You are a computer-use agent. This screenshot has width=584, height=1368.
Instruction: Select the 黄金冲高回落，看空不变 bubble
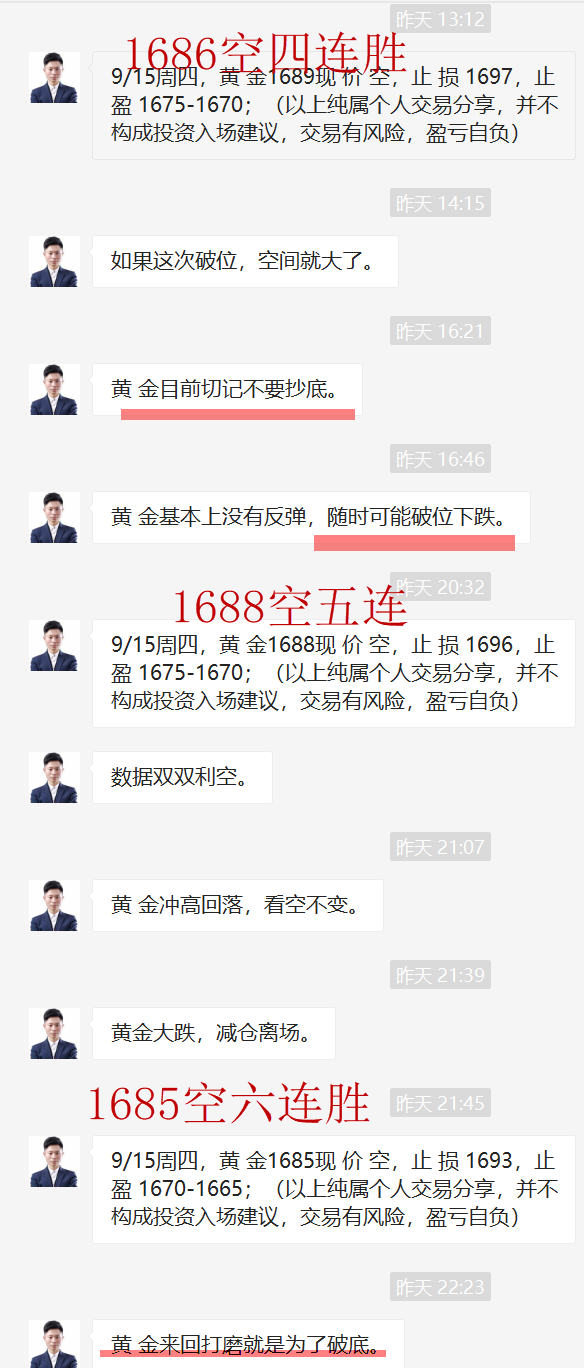click(238, 905)
